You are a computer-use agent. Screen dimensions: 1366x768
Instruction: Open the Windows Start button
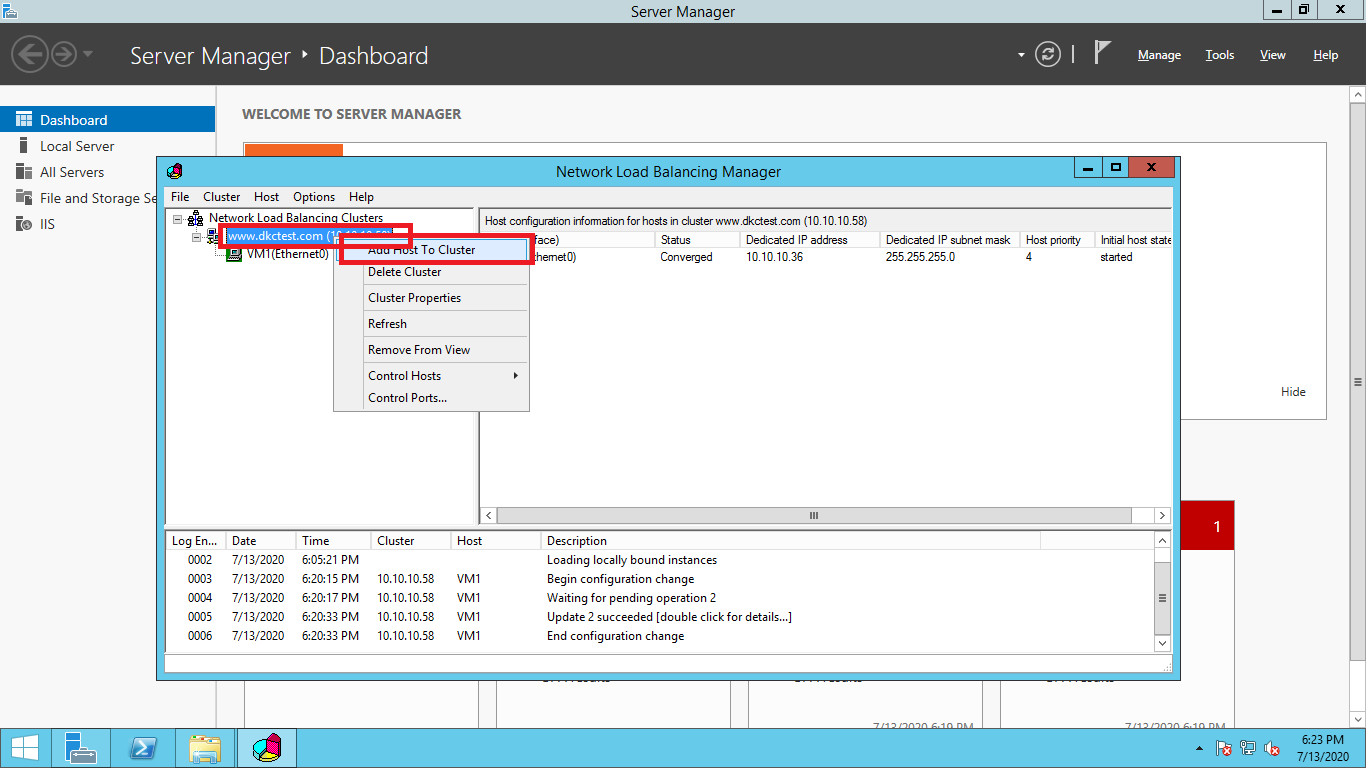(25, 748)
